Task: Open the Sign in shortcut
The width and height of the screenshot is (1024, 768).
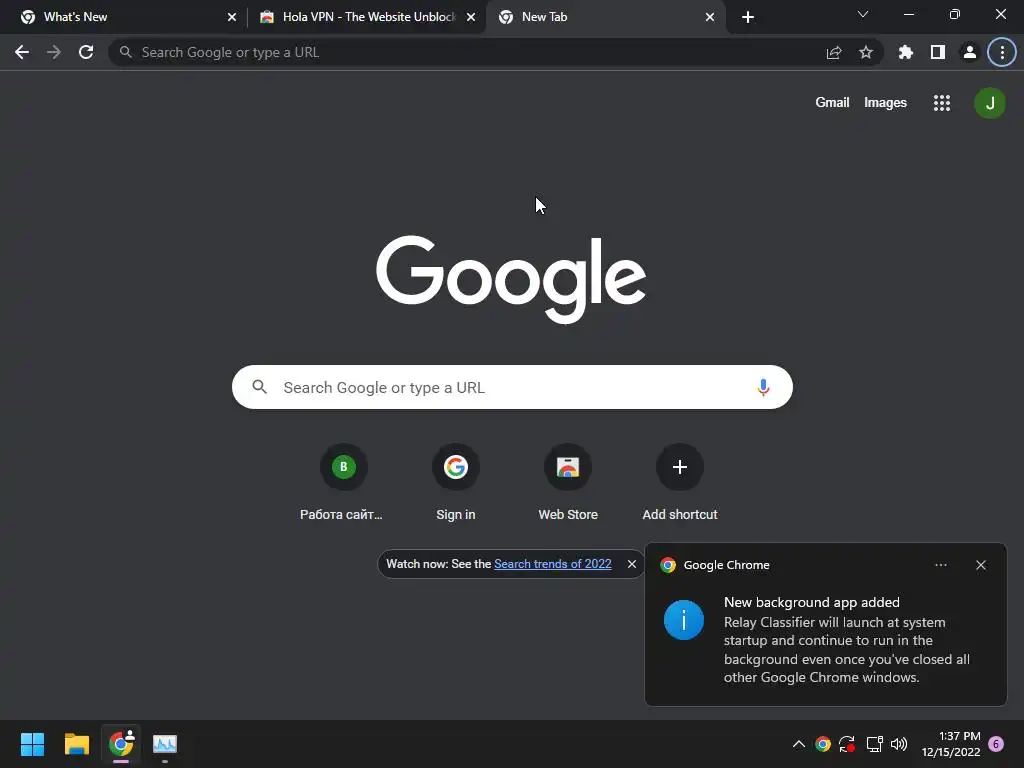Action: coord(456,483)
